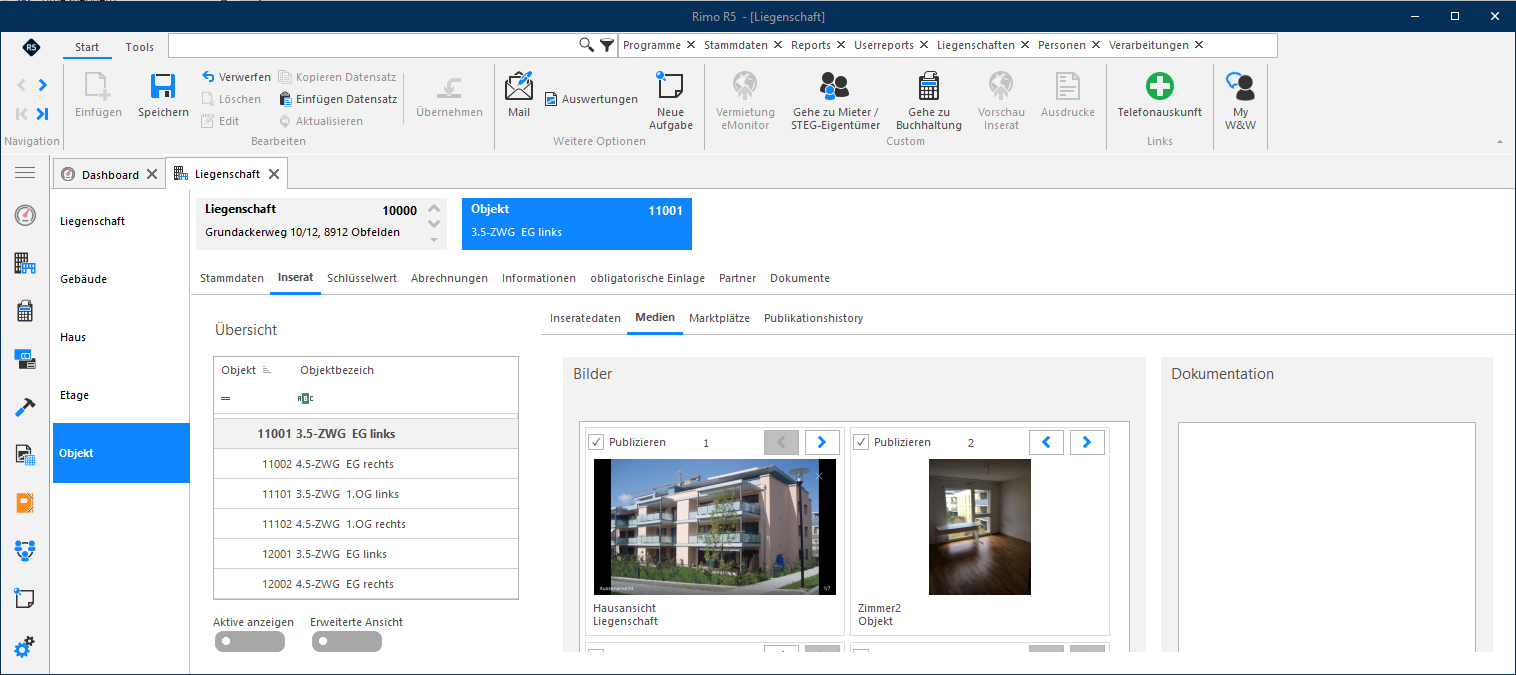
Task: Click Verwerfen undo icon
Action: (208, 77)
